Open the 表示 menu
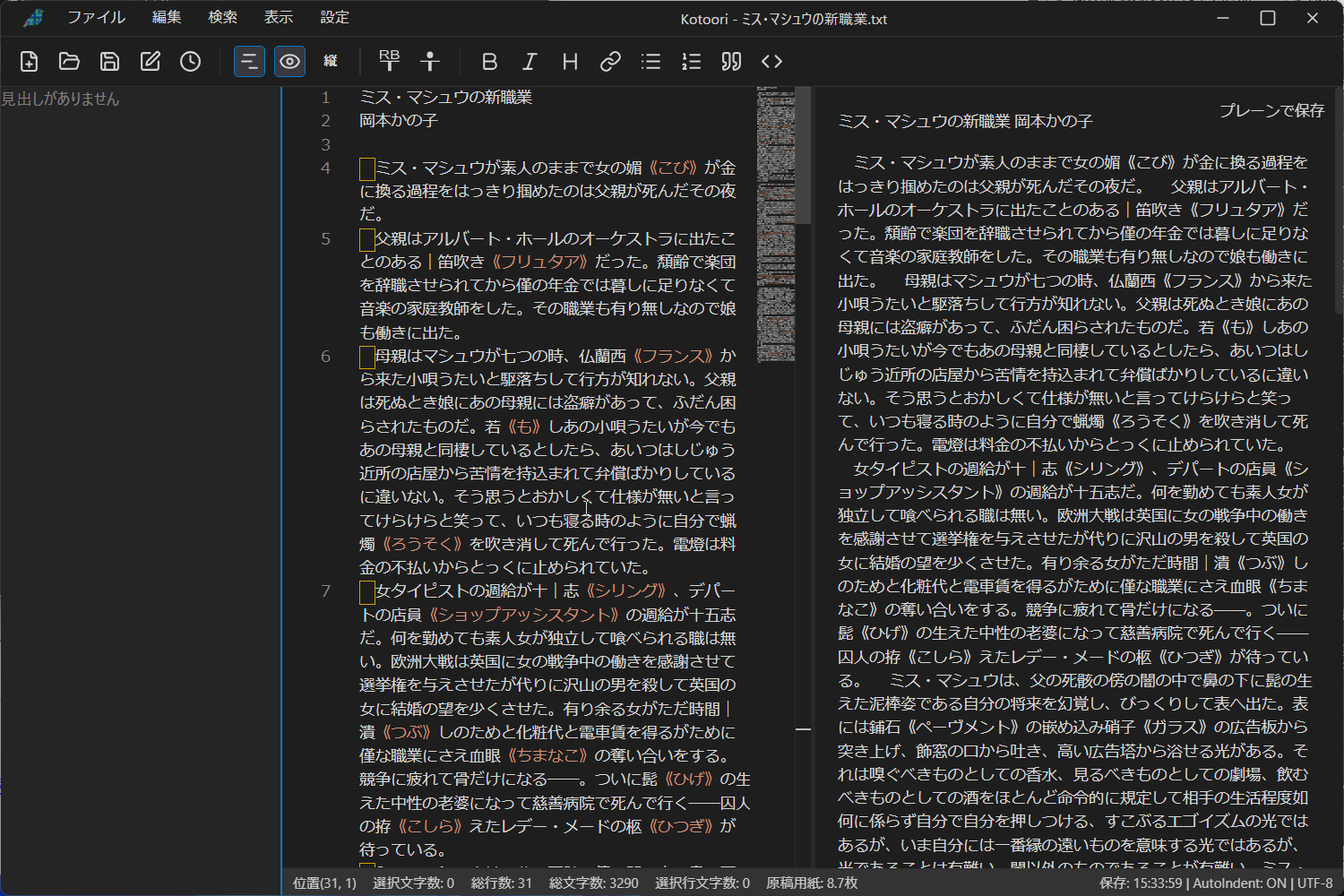 tap(279, 18)
